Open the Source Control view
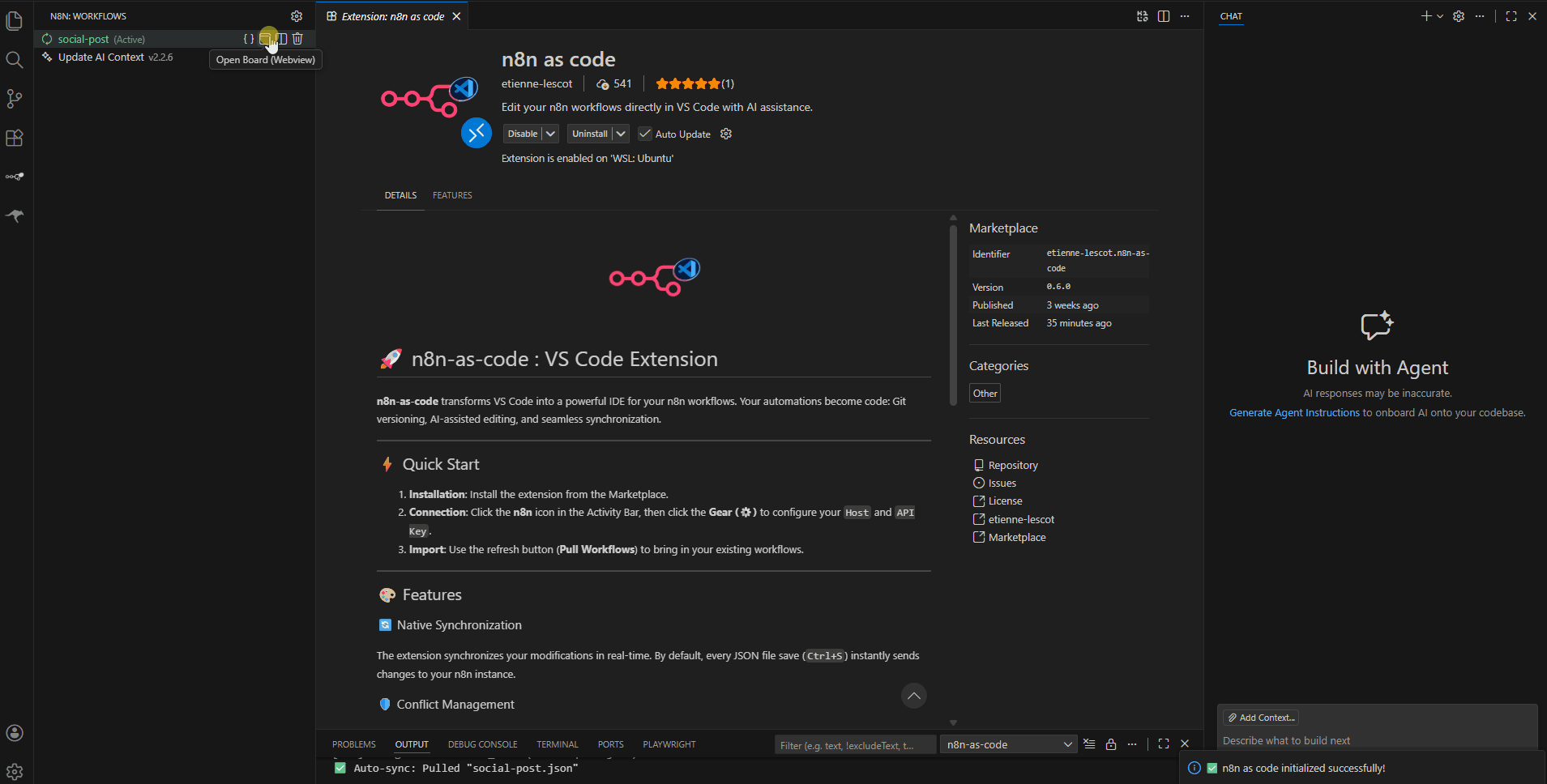 (x=15, y=98)
